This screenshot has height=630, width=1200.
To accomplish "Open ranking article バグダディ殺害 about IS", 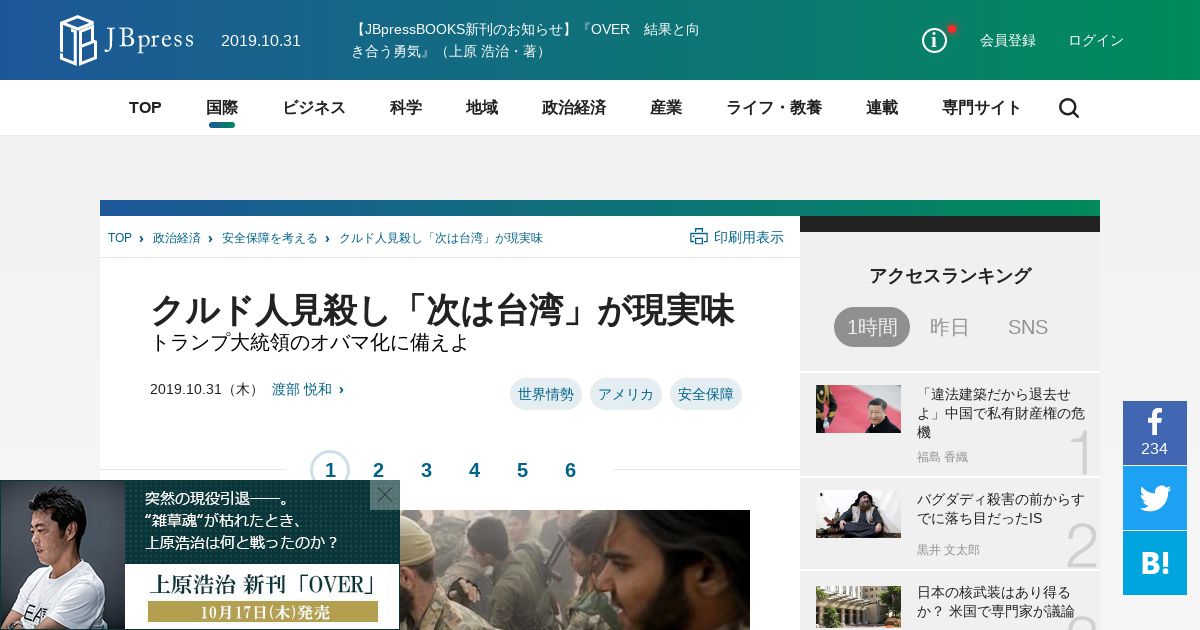I will 1001,508.
